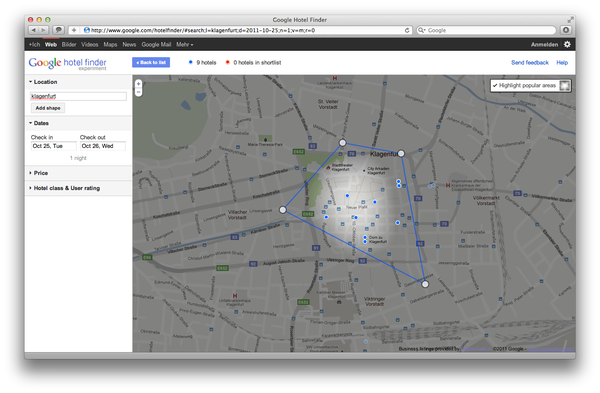Open the Check out date picker

coord(103,146)
